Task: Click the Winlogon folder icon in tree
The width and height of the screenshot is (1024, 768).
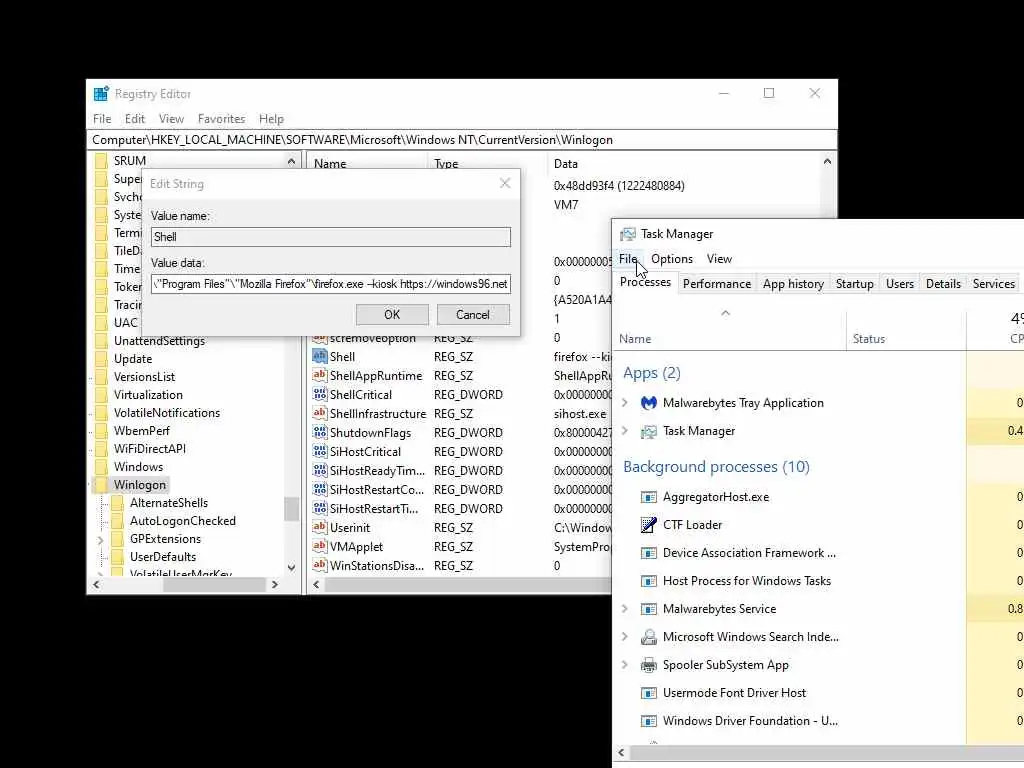Action: tap(101, 485)
